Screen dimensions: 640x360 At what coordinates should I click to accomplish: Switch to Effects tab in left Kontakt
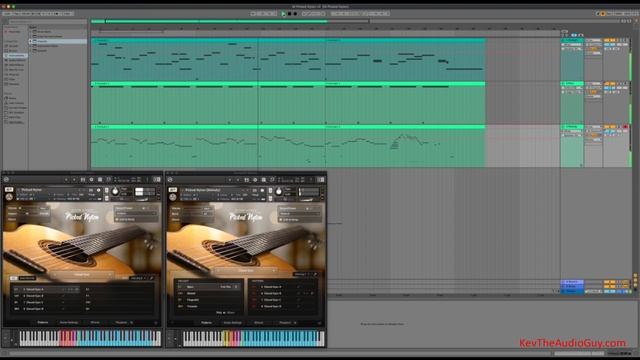[95, 322]
